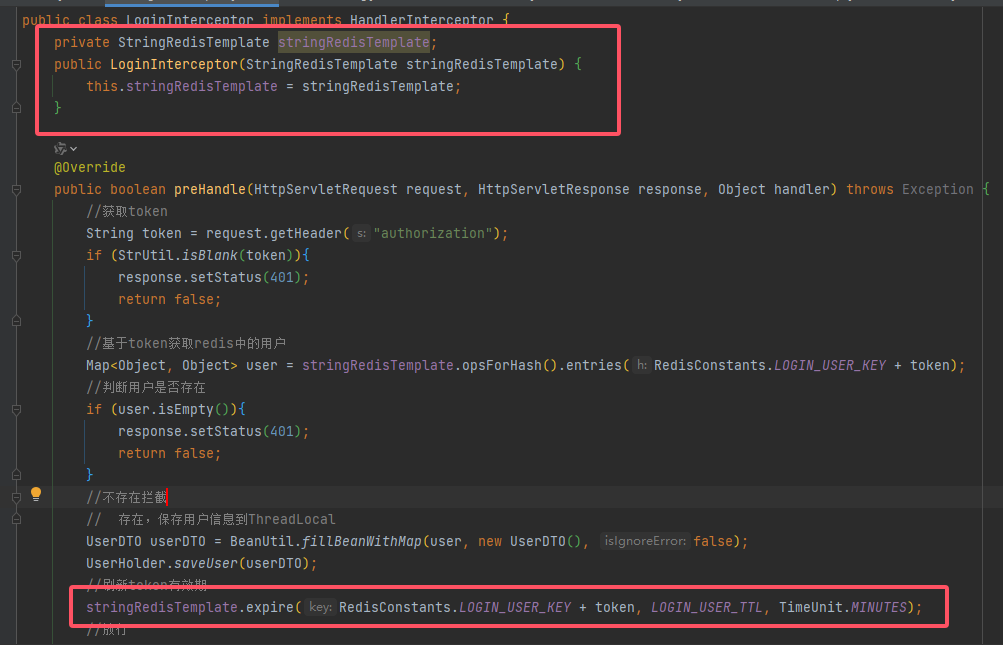Fold the if user.isEmpty block in gutter
Image resolution: width=1003 pixels, height=645 pixels.
[16, 409]
